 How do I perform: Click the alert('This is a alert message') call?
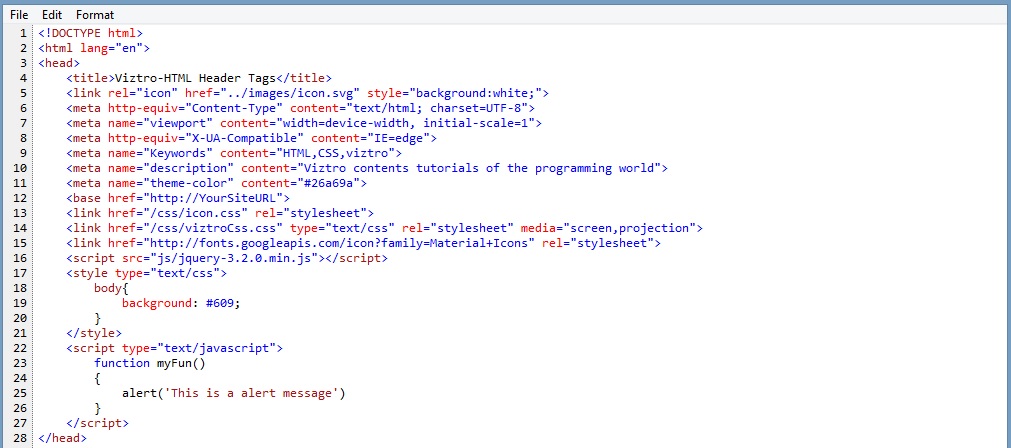234,393
